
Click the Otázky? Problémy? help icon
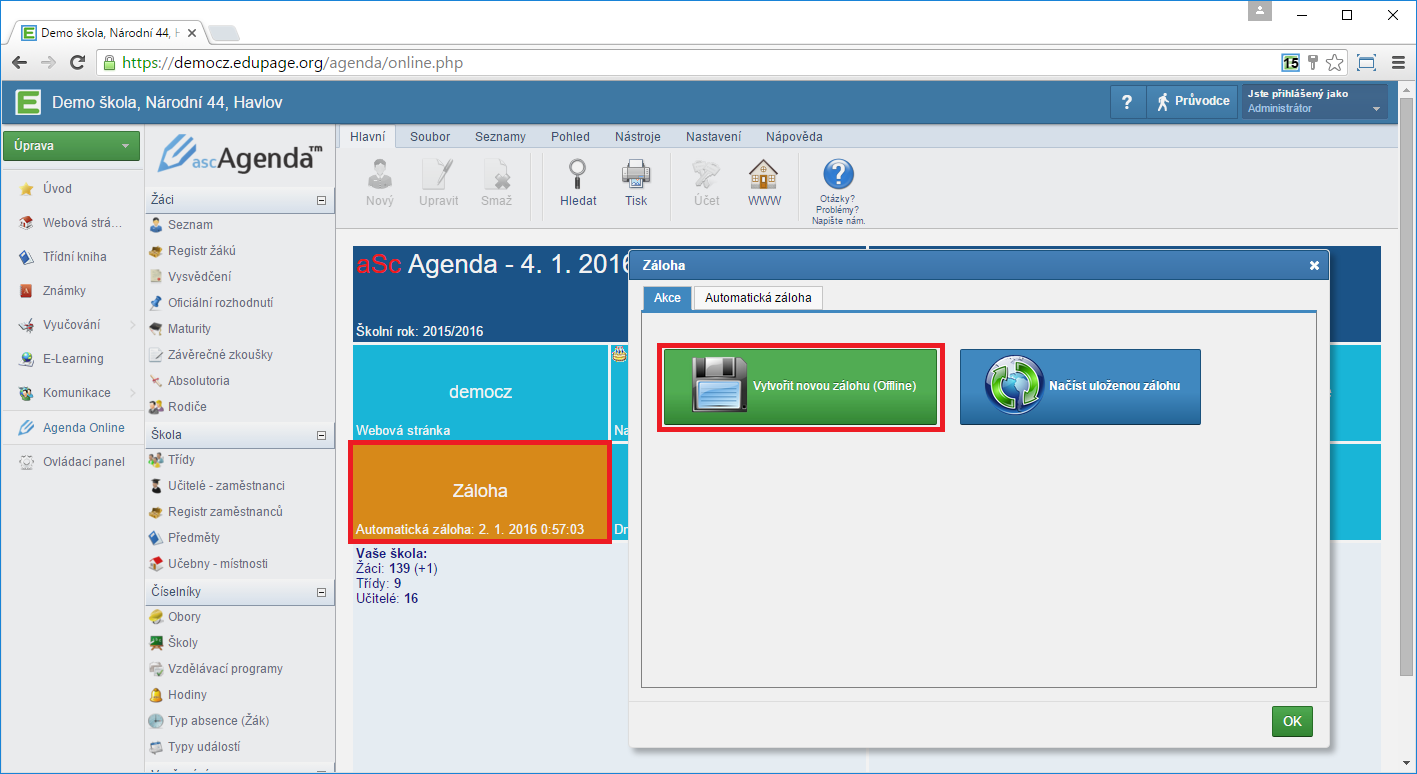pyautogui.click(x=838, y=191)
